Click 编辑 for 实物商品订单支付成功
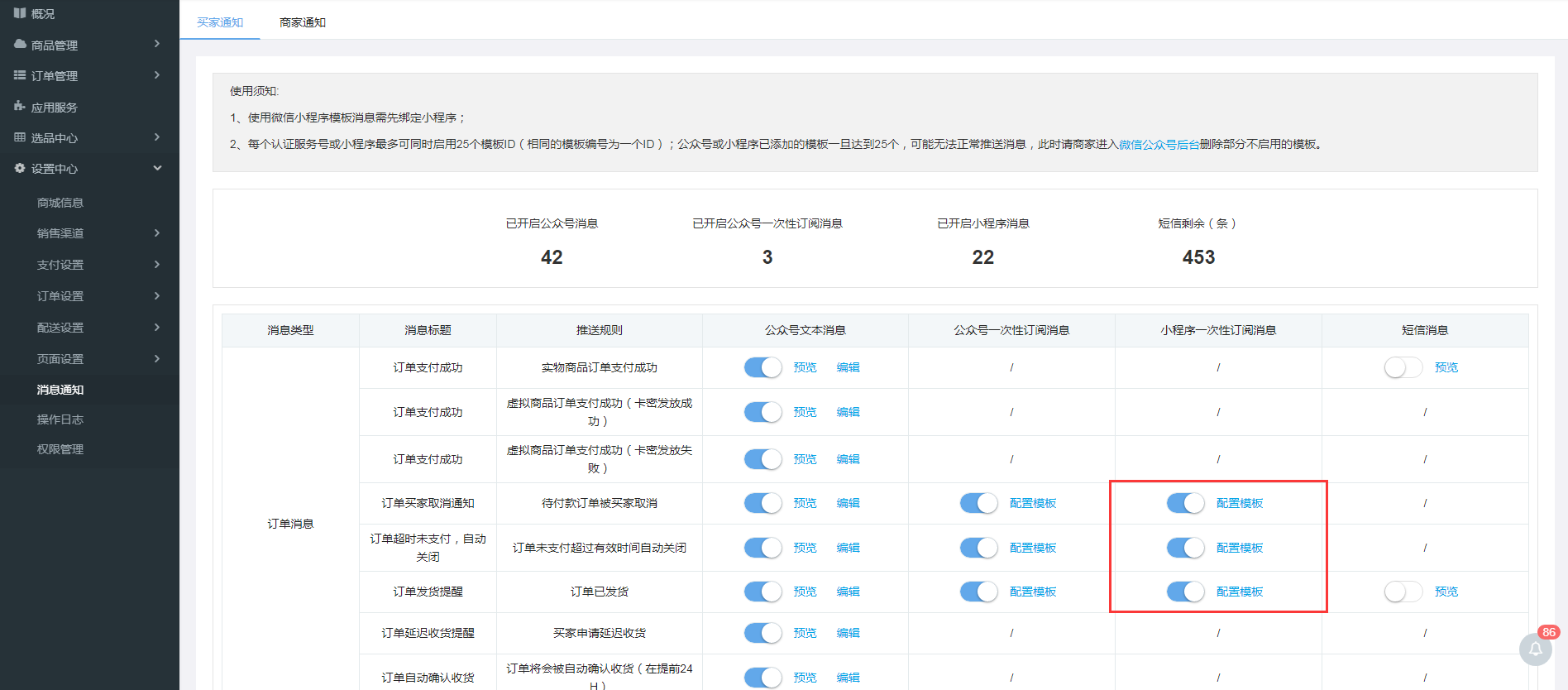The width and height of the screenshot is (1568, 690). (848, 367)
